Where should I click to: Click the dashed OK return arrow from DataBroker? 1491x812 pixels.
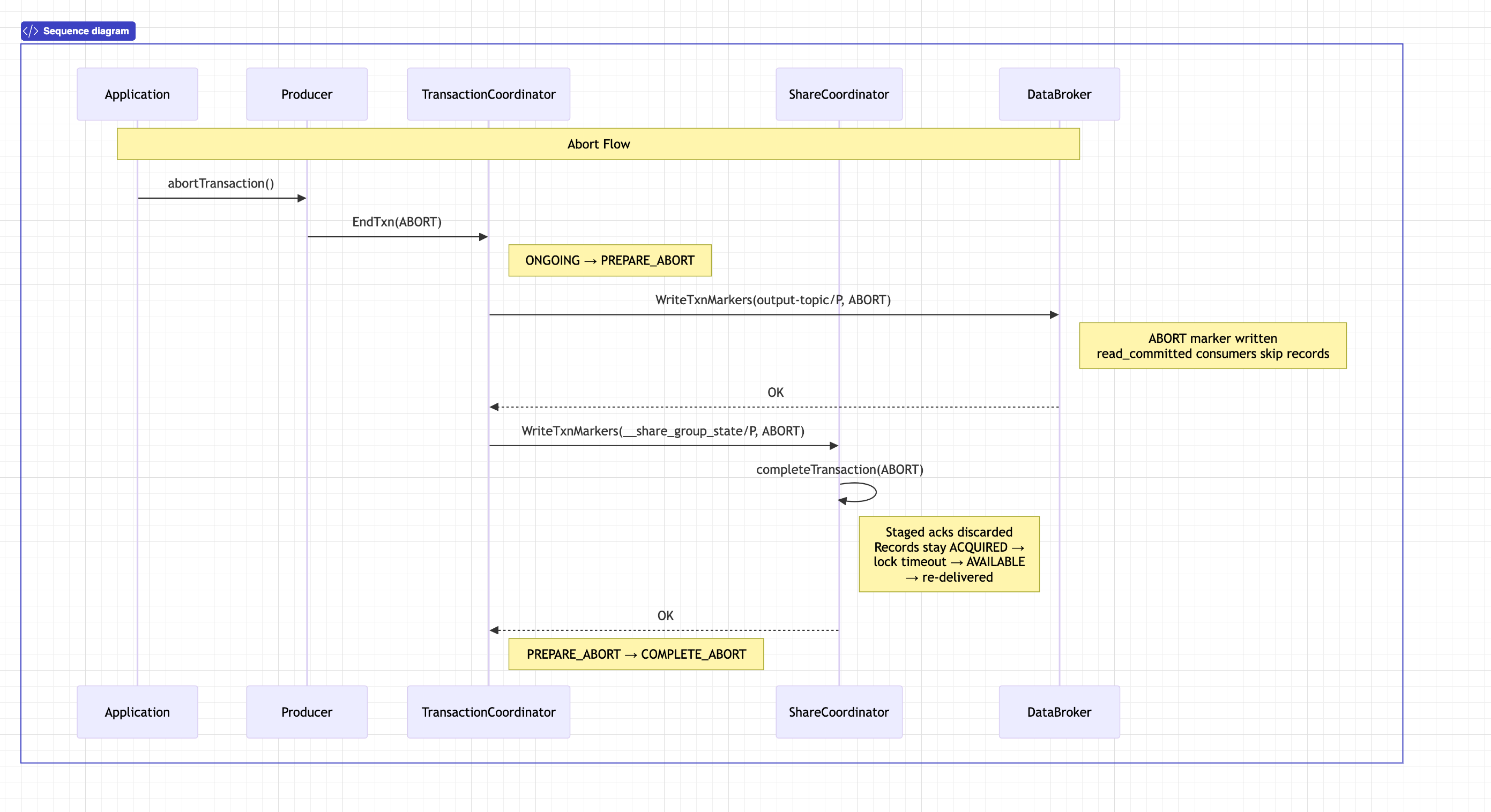(774, 407)
